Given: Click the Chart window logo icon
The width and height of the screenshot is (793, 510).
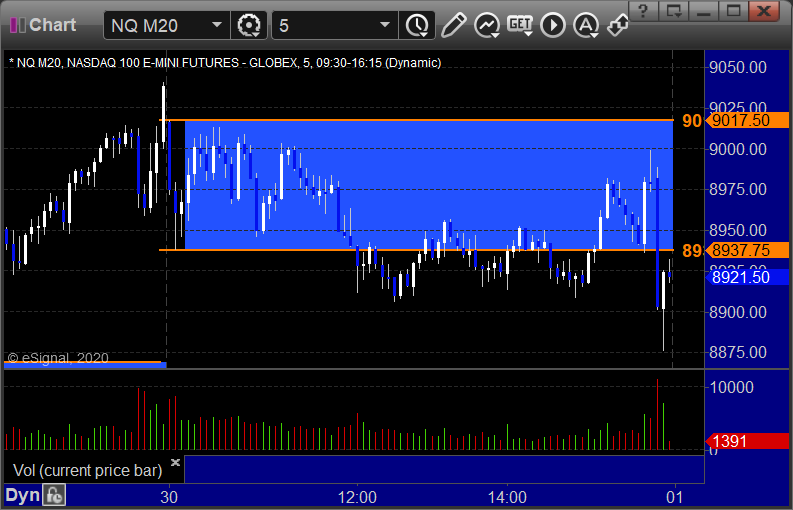Looking at the screenshot, I should [18, 25].
